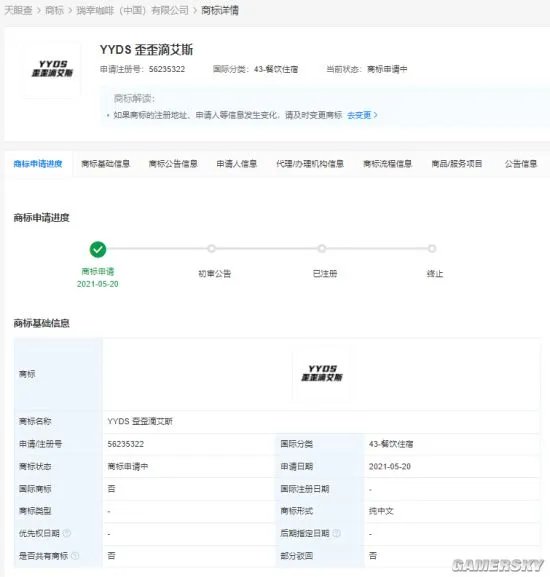The height and width of the screenshot is (577, 550).
Task: Click the 终止 progress step circle
Action: click(432, 249)
